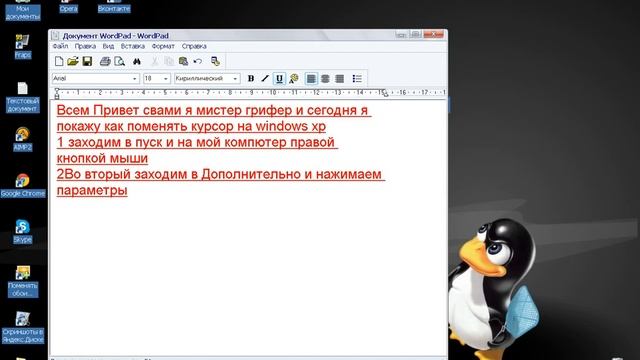Image resolution: width=640 pixels, height=360 pixels.
Task: Select the AIMP2 desktop icon
Action: coord(22,139)
